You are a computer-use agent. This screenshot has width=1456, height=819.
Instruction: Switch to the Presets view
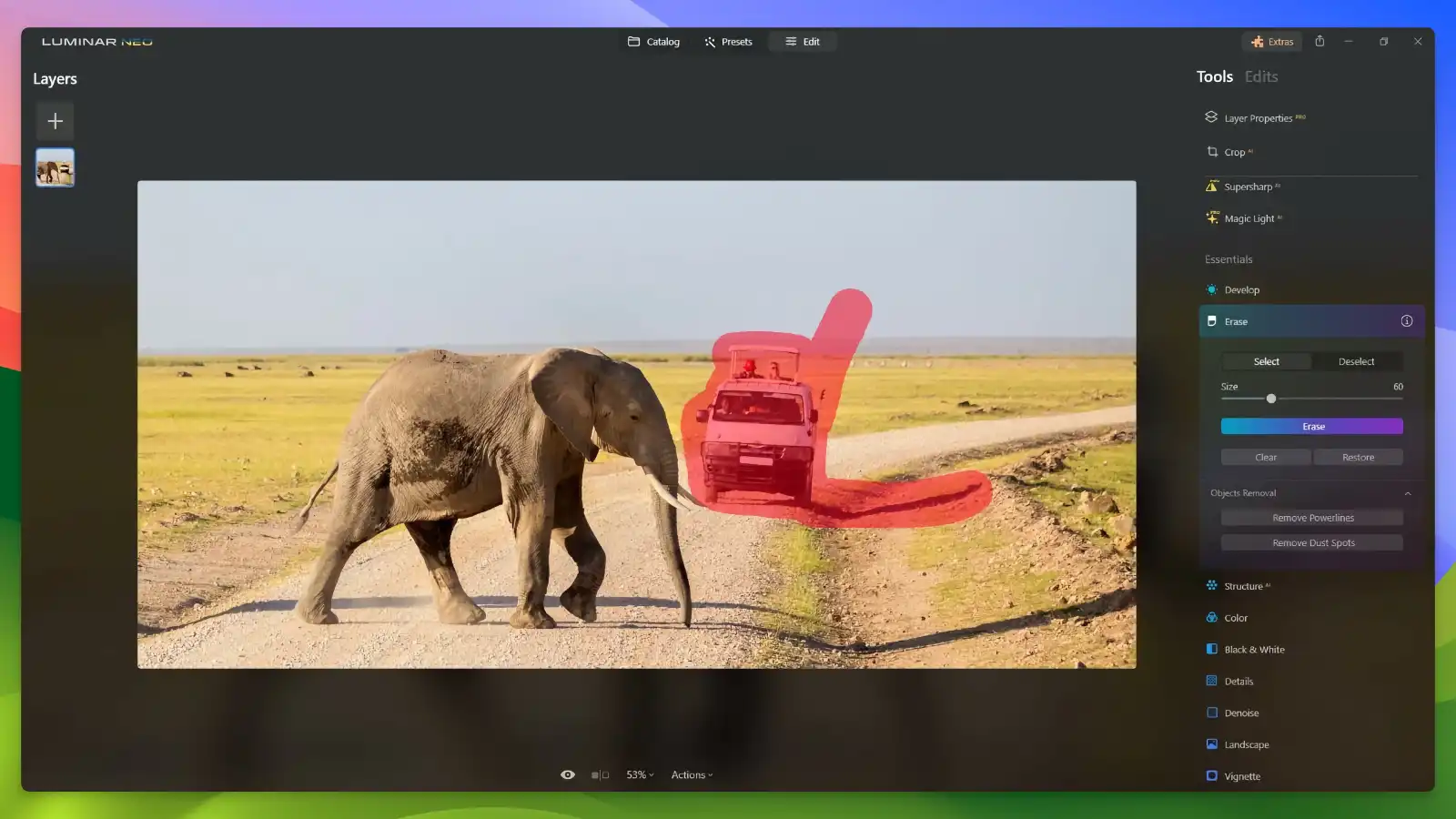click(728, 41)
